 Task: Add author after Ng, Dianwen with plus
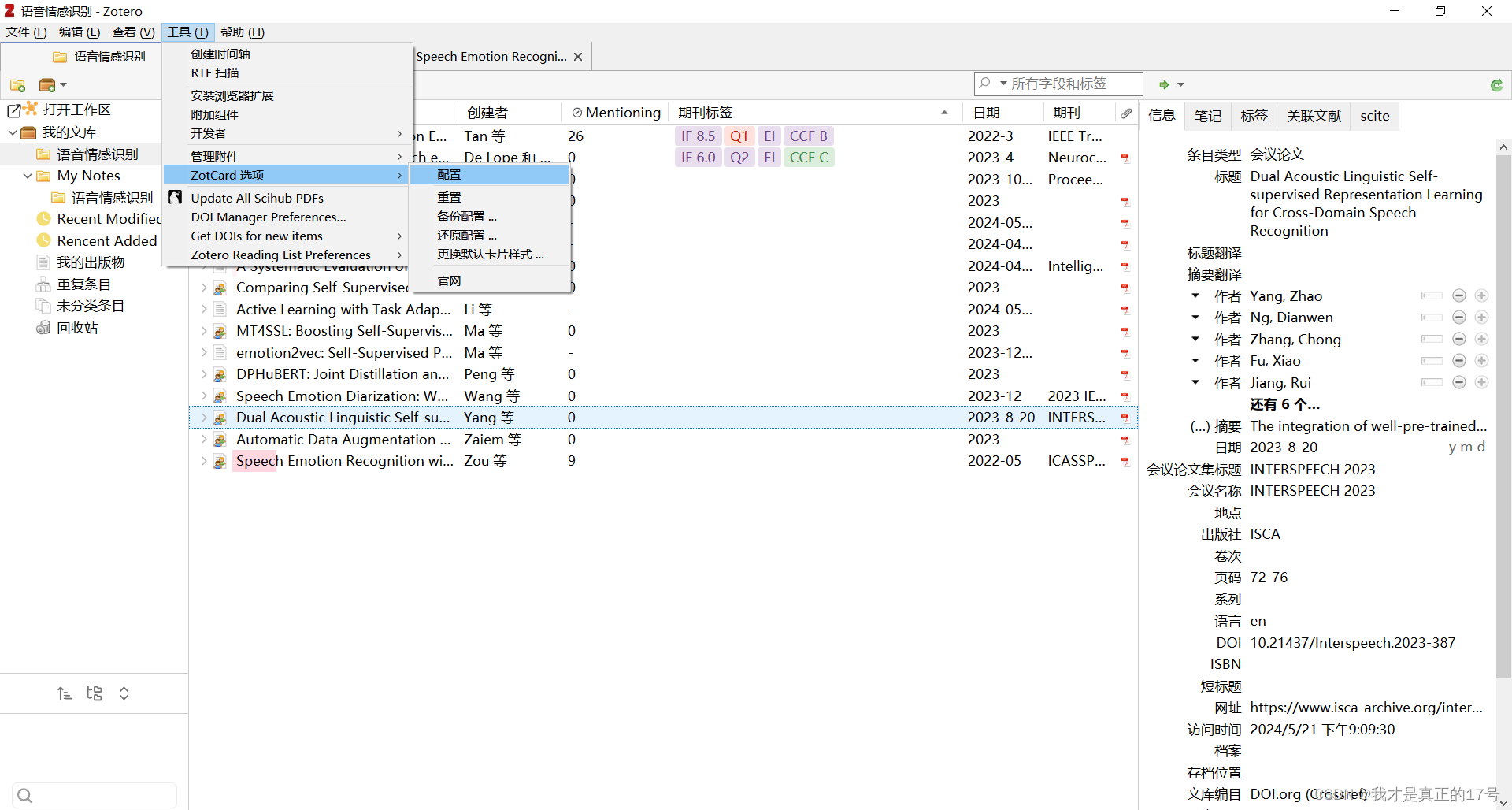pos(1481,317)
